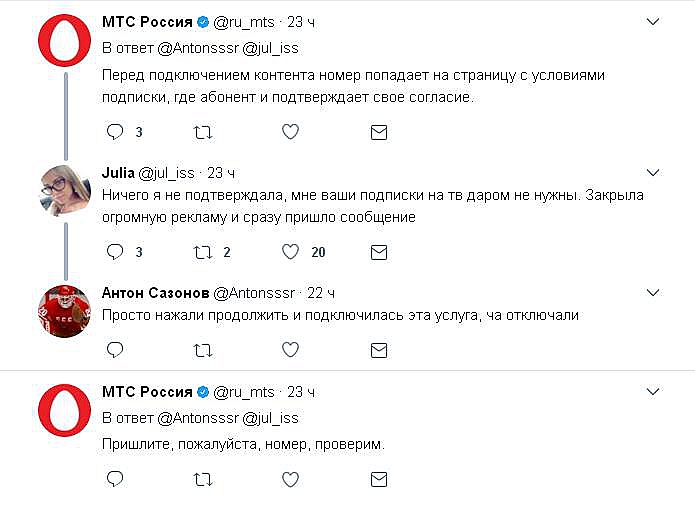
Task: Like Антон Сазонов's tweet
Action: pos(290,350)
